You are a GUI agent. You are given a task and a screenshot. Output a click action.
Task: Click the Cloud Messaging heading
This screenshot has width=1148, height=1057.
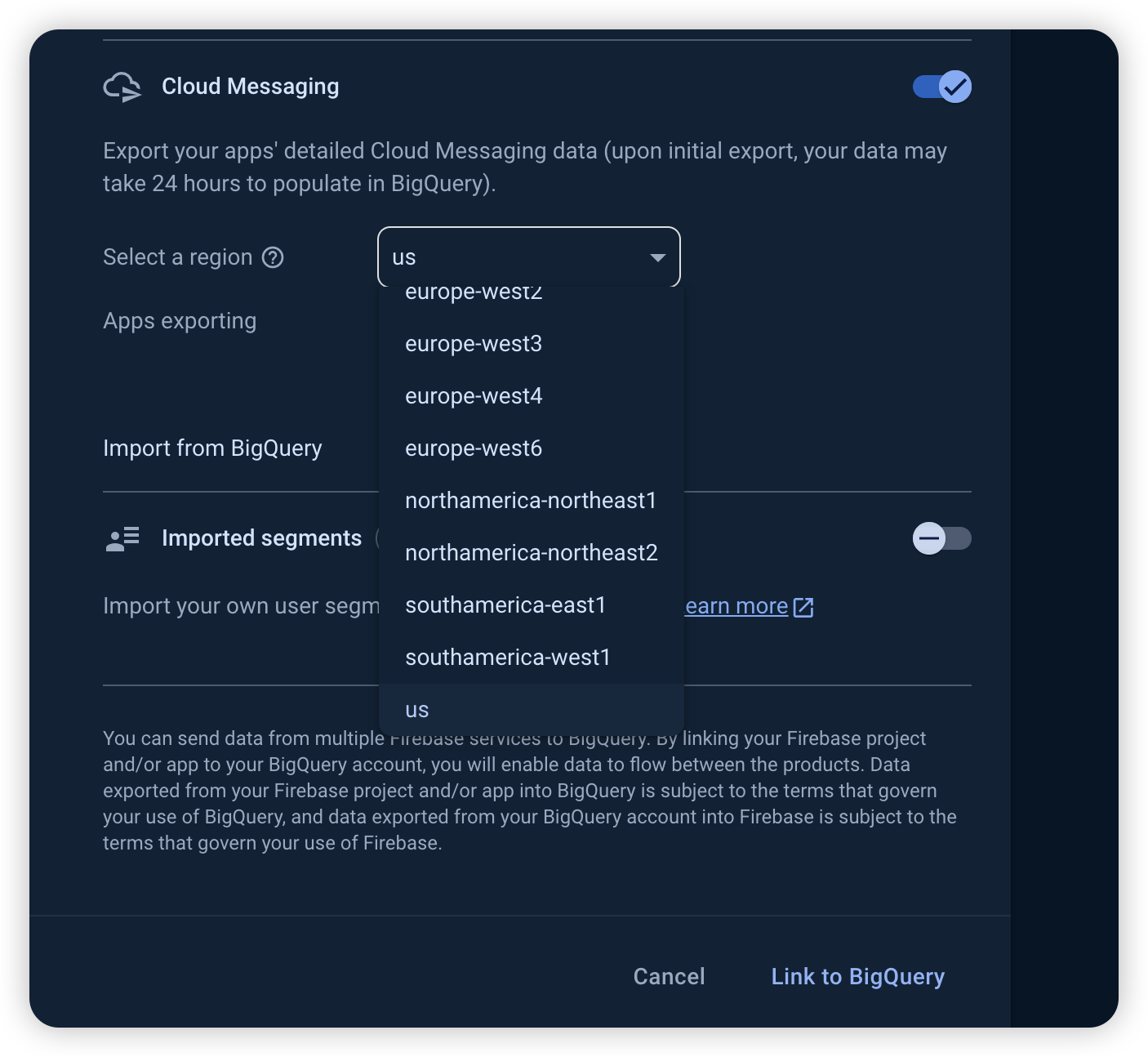coord(250,87)
